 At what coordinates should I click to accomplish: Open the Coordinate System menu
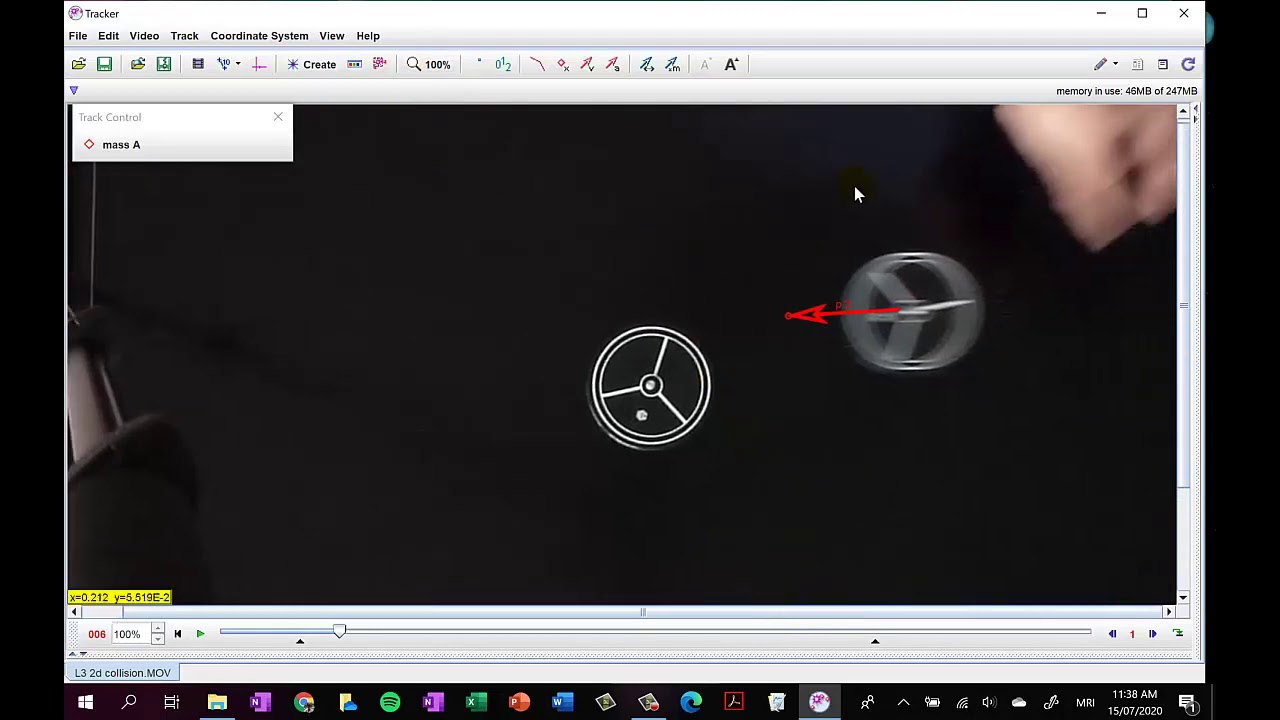259,36
